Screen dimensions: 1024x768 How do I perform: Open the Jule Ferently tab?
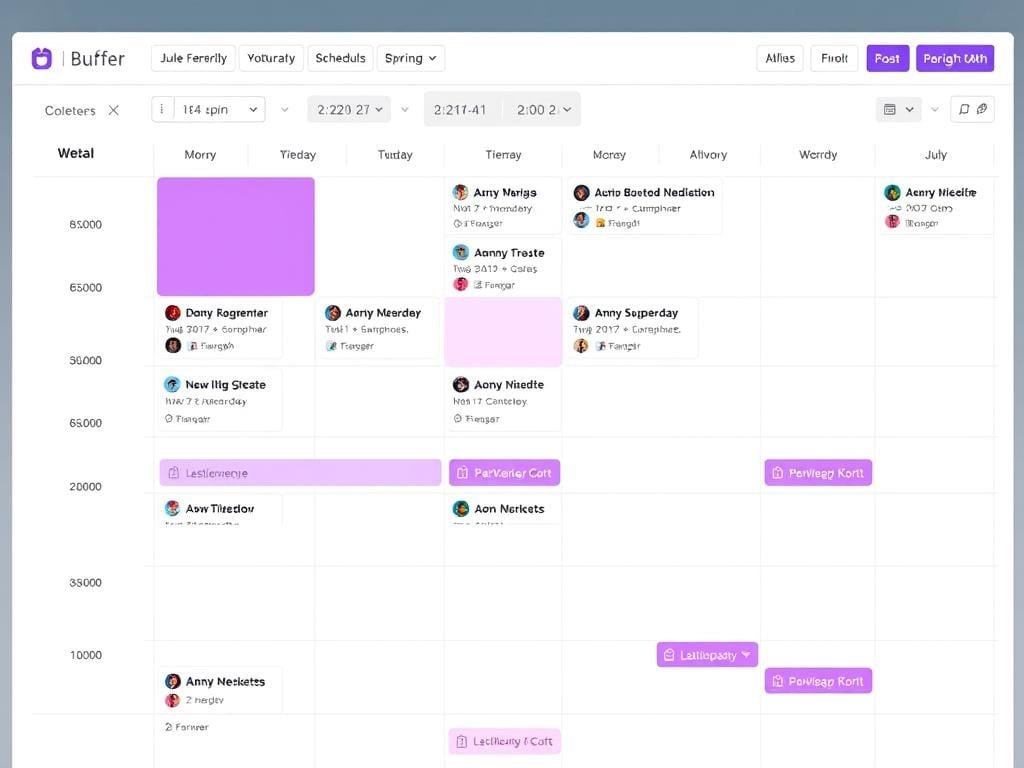193,58
